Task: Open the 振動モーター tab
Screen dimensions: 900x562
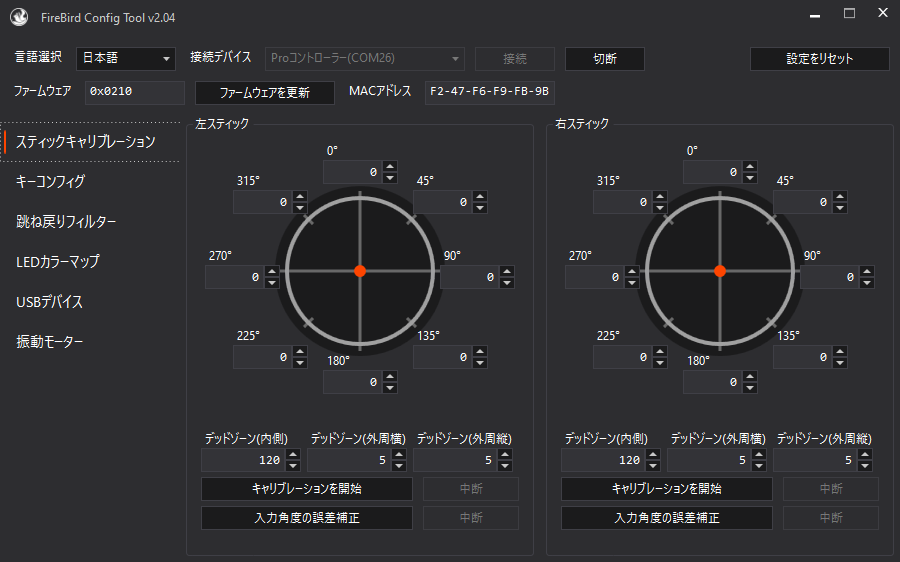Action: point(91,342)
